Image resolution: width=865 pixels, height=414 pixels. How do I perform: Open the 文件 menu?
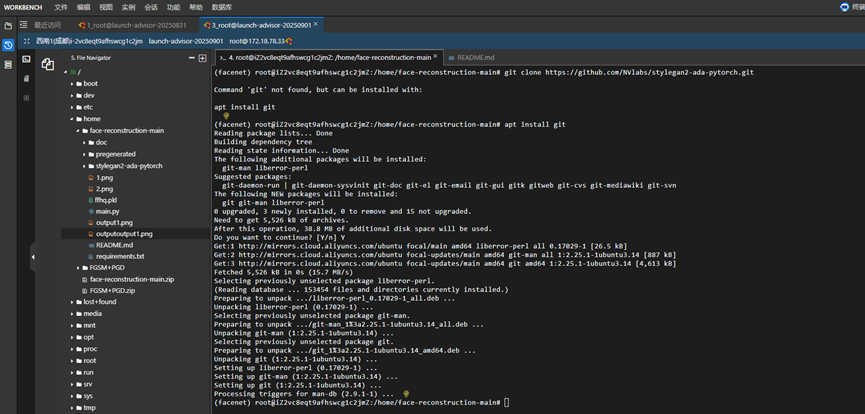(x=61, y=7)
